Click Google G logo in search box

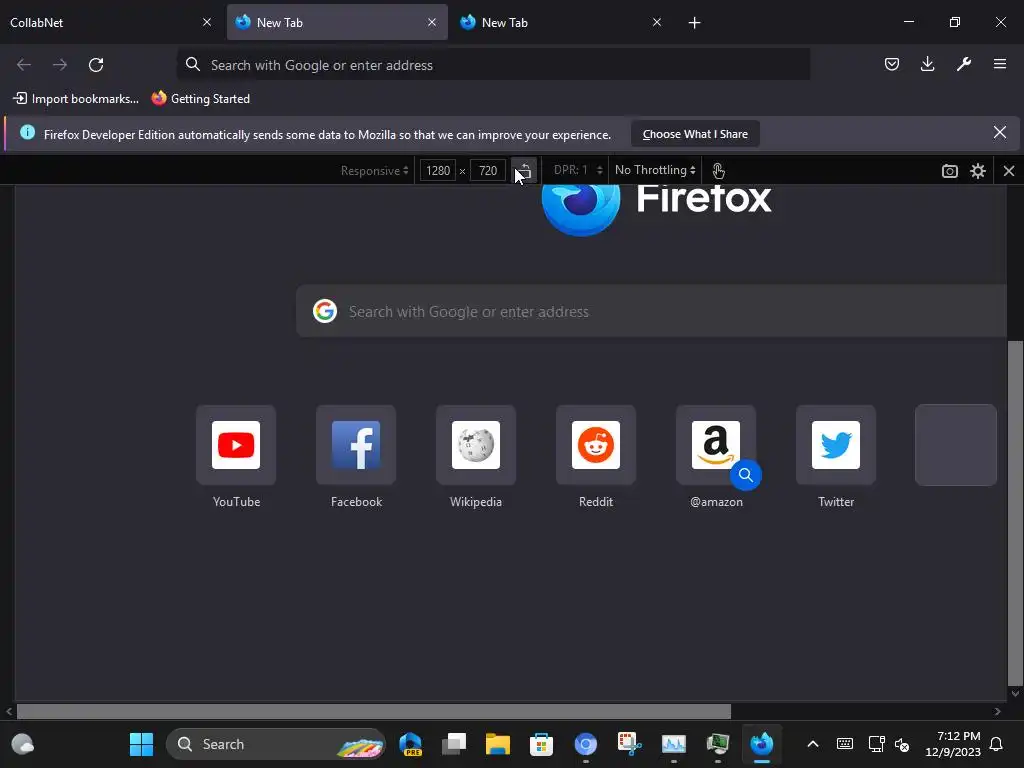[x=325, y=311]
